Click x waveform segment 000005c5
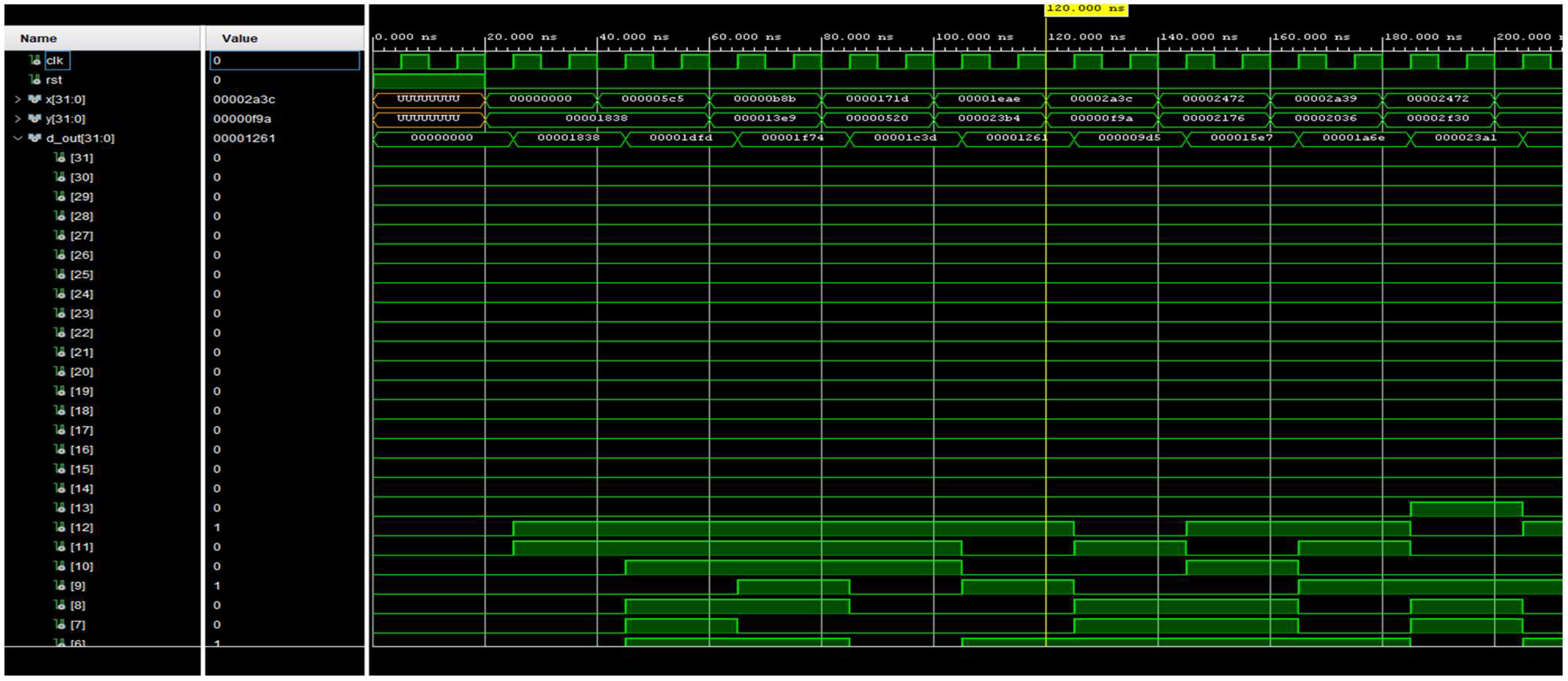The image size is (1568, 681). (652, 99)
